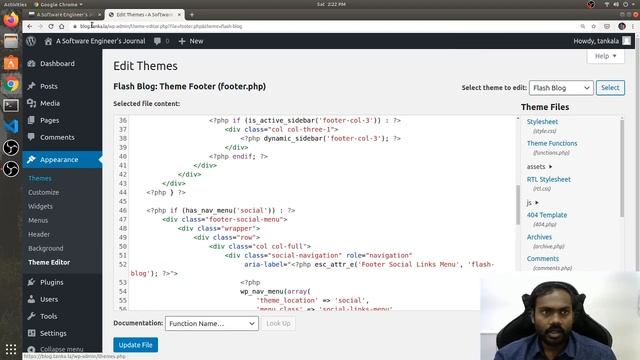
Task: Click the Select theme button
Action: (x=610, y=88)
